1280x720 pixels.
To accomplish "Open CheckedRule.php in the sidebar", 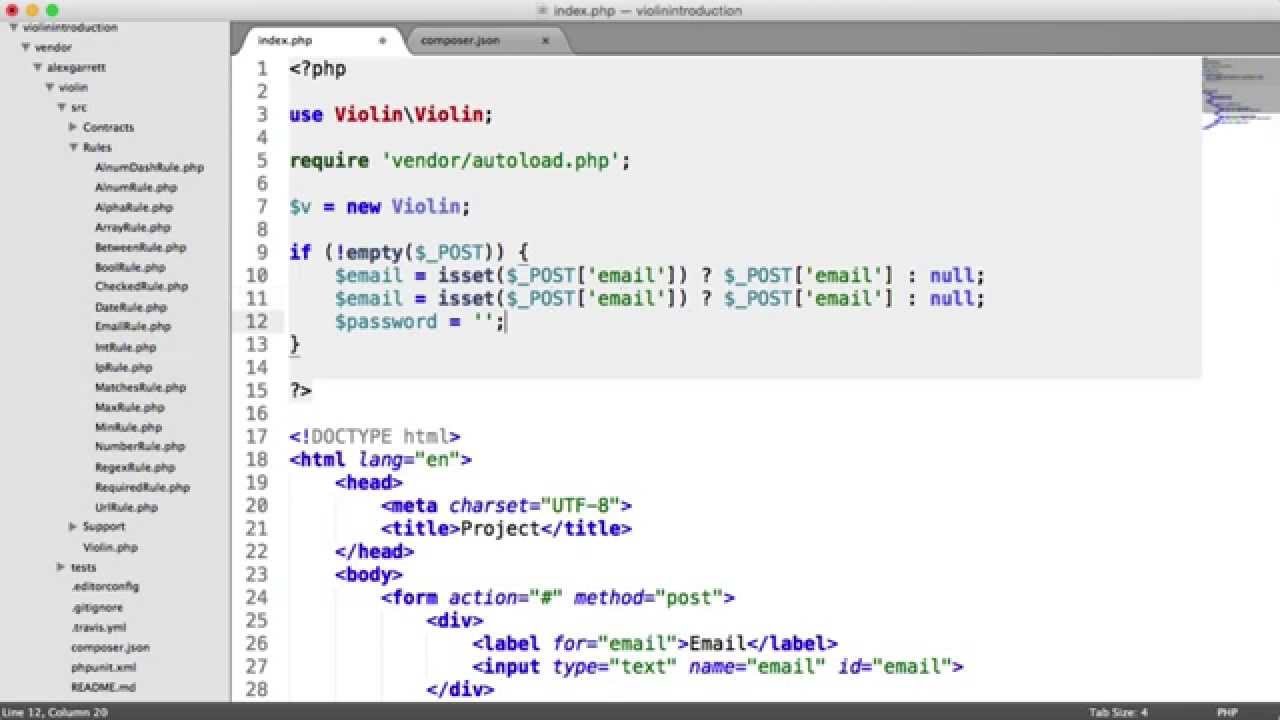I will [x=141, y=286].
